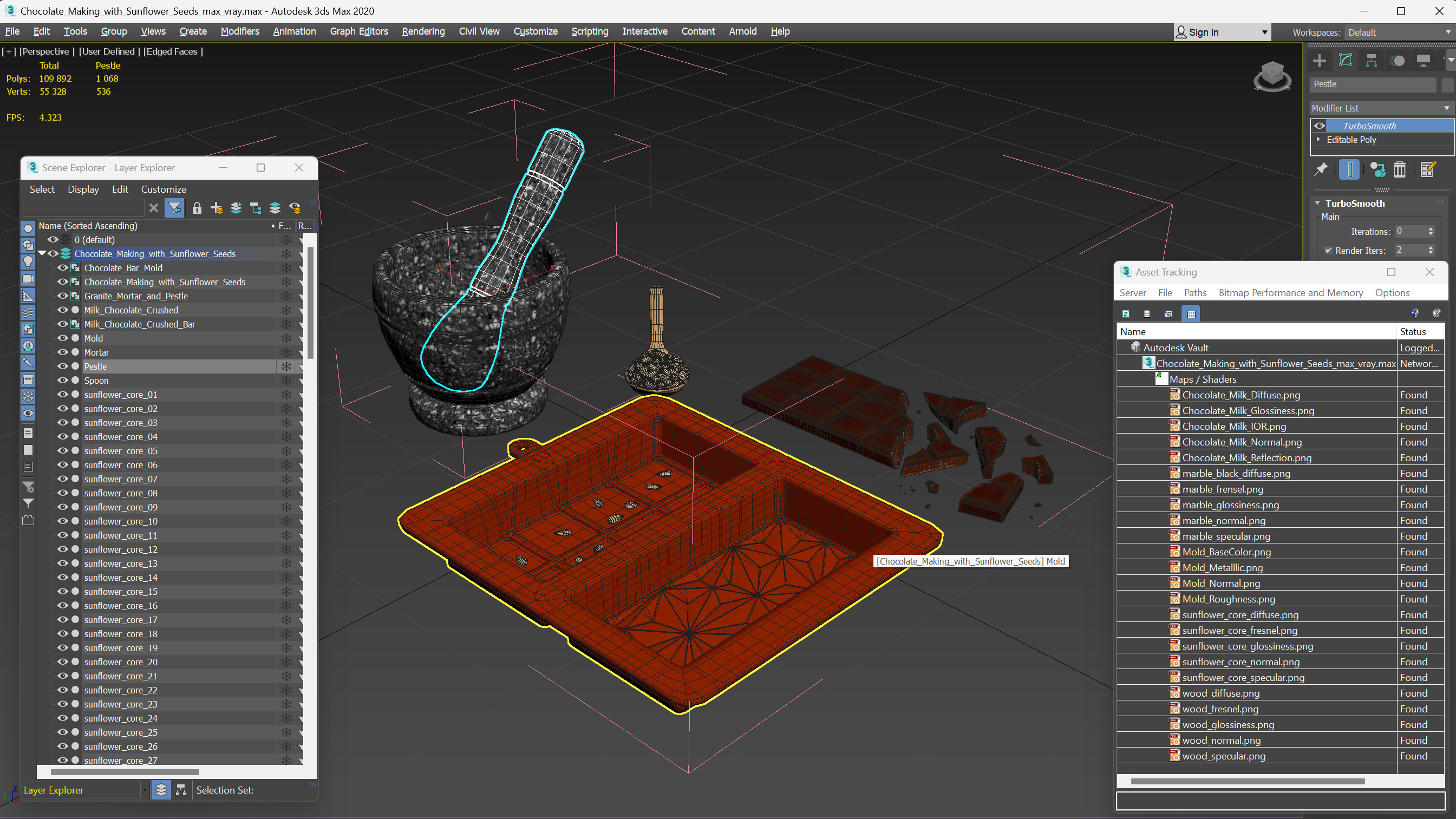Click the [Edged Faces] viewport label
Viewport: 1456px width, 819px height.
click(x=173, y=51)
